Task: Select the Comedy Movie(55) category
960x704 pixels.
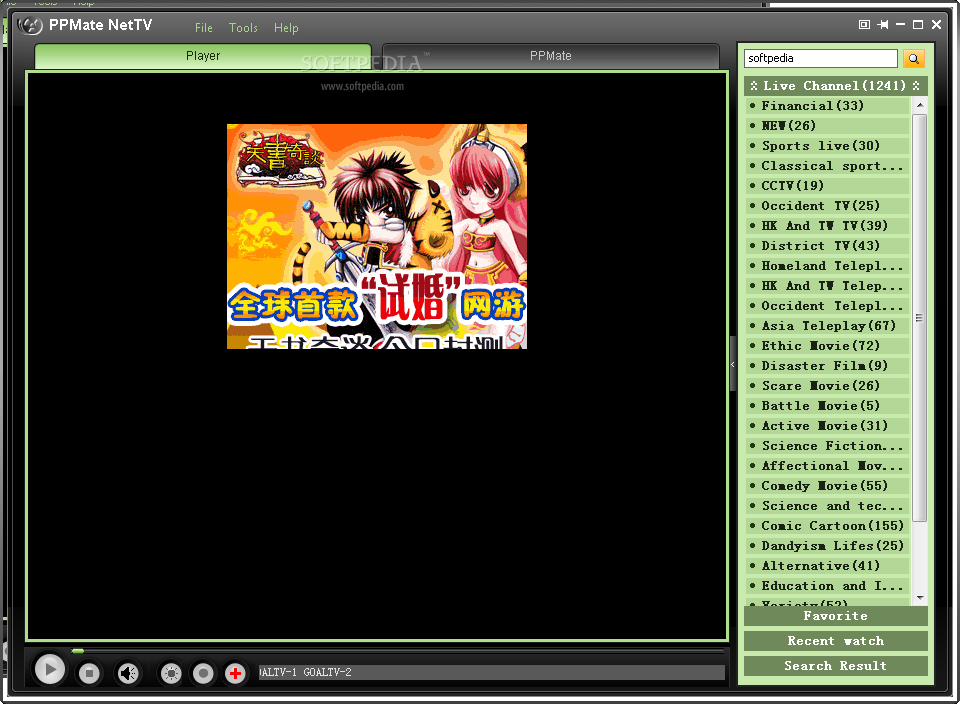Action: (x=828, y=485)
